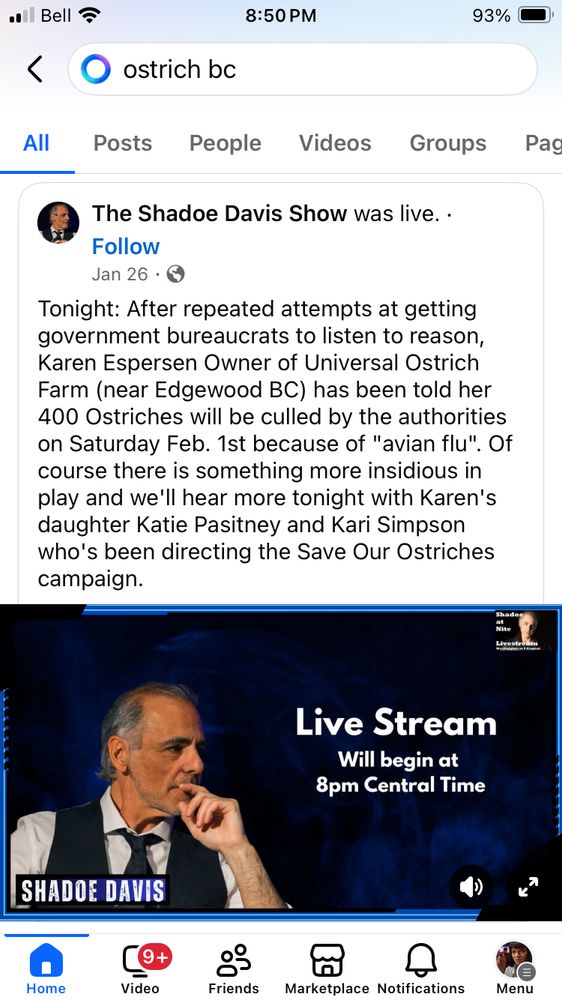562x1000 pixels.
Task: Tap the search field containing ostrich bc
Action: coord(302,69)
